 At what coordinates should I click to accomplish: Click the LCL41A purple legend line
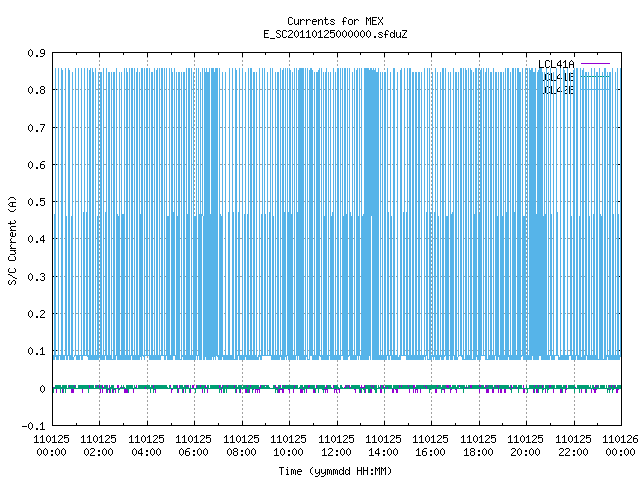click(595, 64)
